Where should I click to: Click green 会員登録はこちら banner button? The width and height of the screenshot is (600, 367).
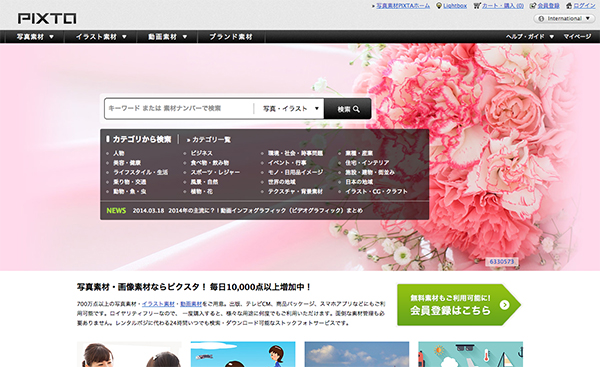click(x=458, y=305)
